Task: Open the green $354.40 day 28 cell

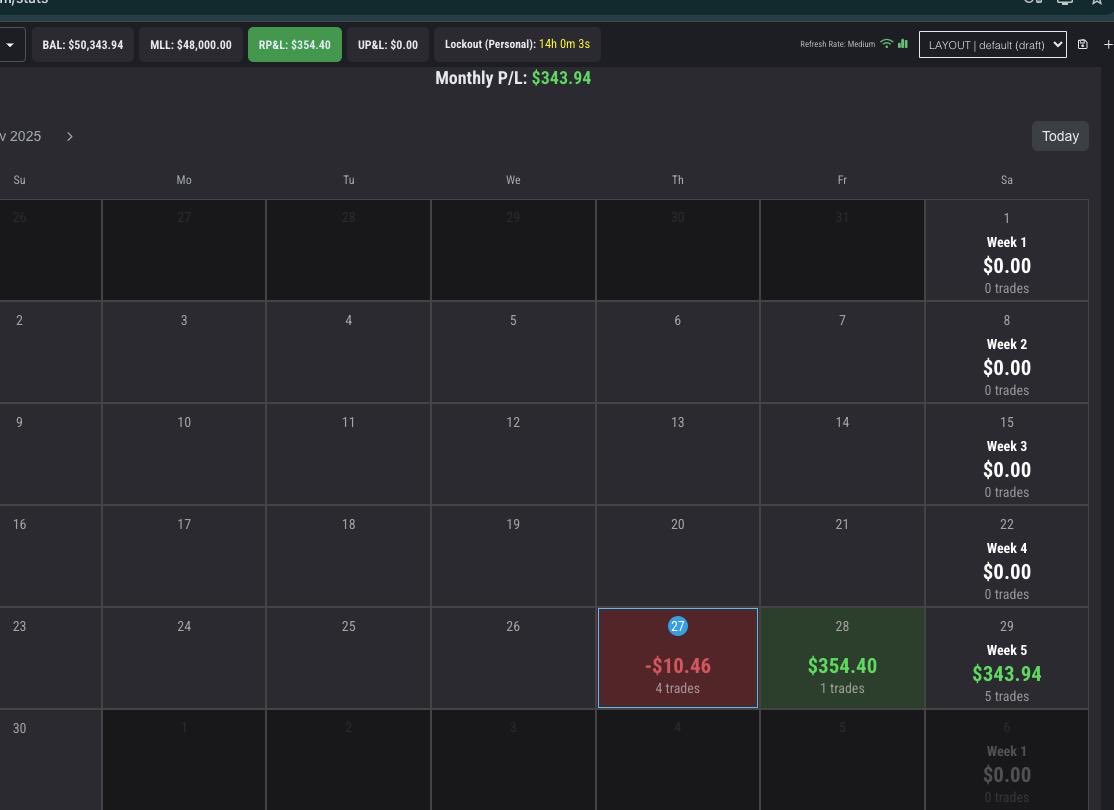Action: tap(842, 658)
